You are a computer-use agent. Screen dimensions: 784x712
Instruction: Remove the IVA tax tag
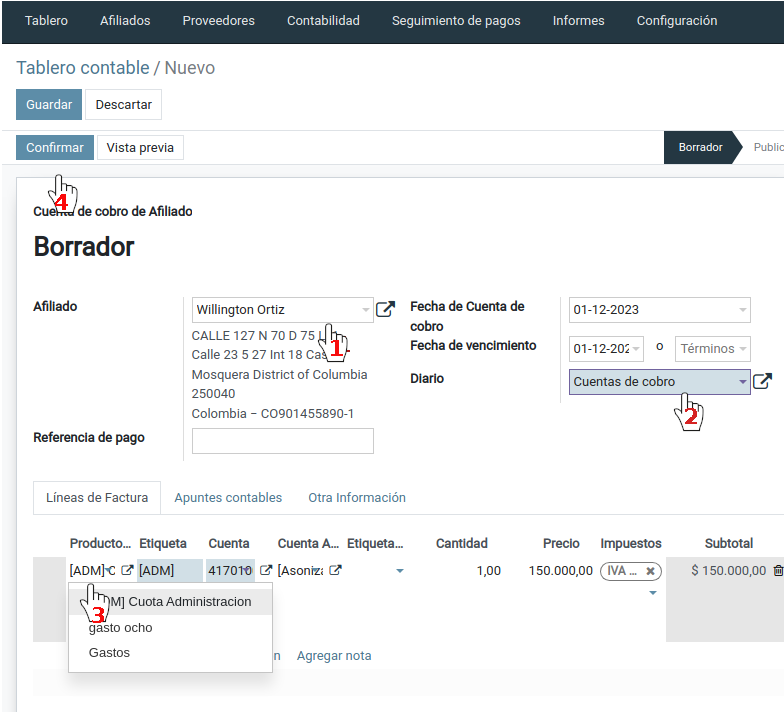[650, 571]
